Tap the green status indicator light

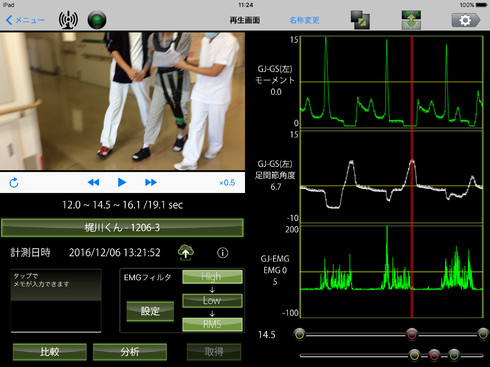click(97, 20)
